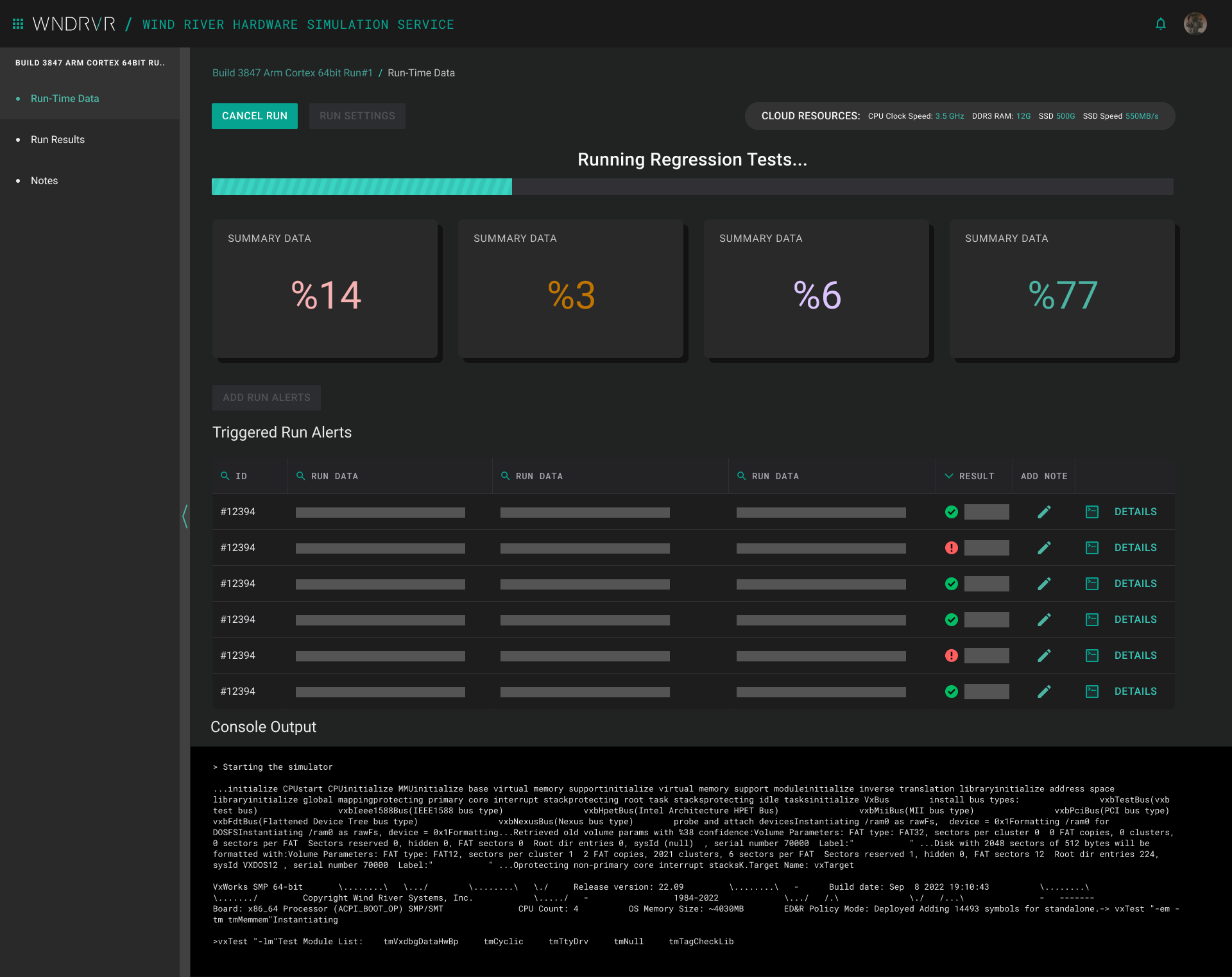
Task: Click the search icon in ID column header
Action: click(225, 476)
